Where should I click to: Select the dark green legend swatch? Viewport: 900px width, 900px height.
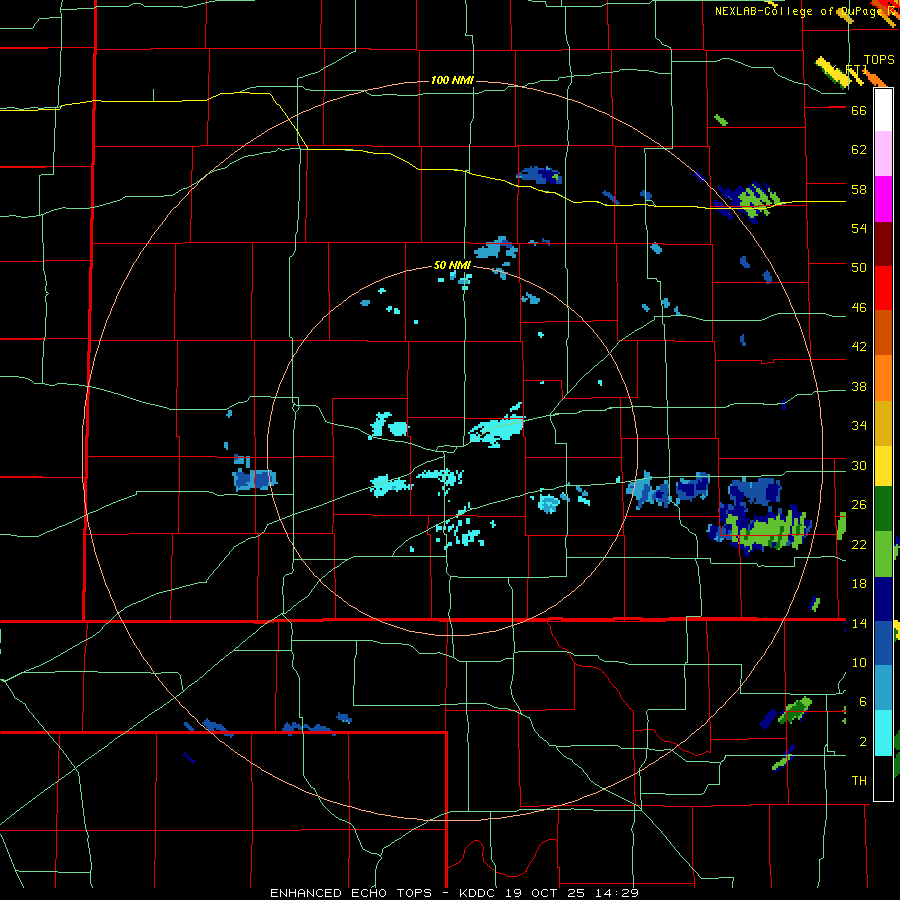(x=883, y=509)
